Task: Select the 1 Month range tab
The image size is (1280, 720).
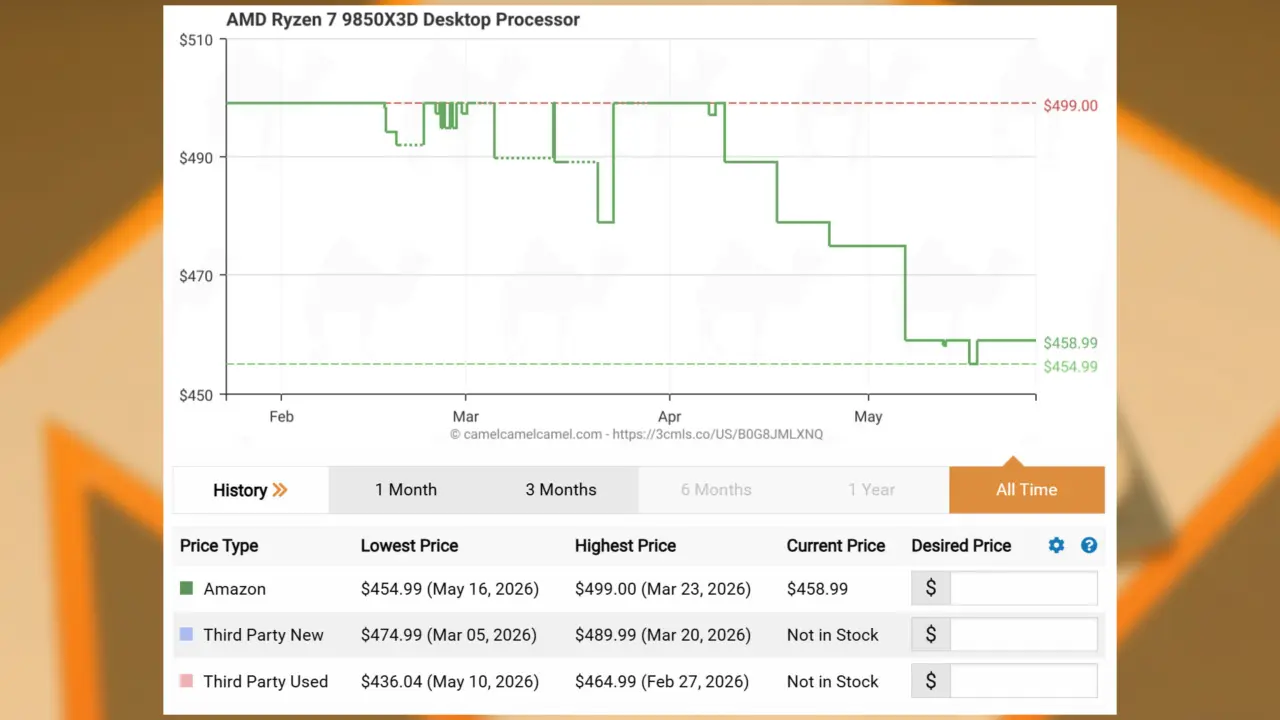Action: coord(406,490)
